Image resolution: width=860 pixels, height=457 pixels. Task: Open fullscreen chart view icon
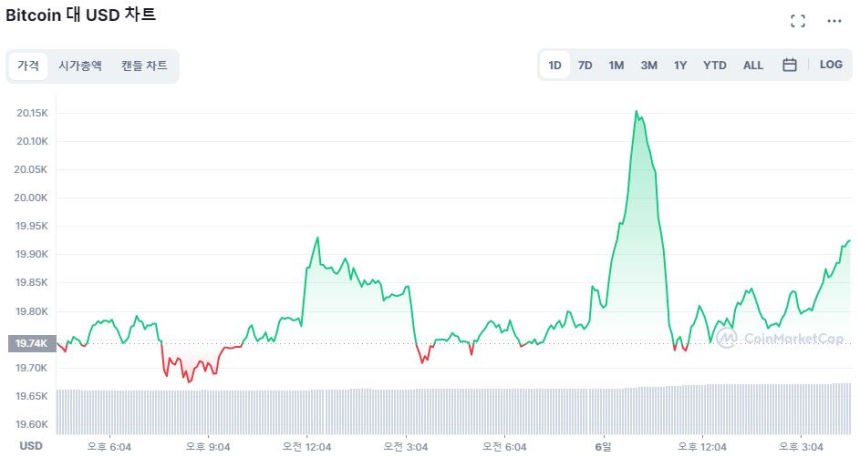pos(798,21)
